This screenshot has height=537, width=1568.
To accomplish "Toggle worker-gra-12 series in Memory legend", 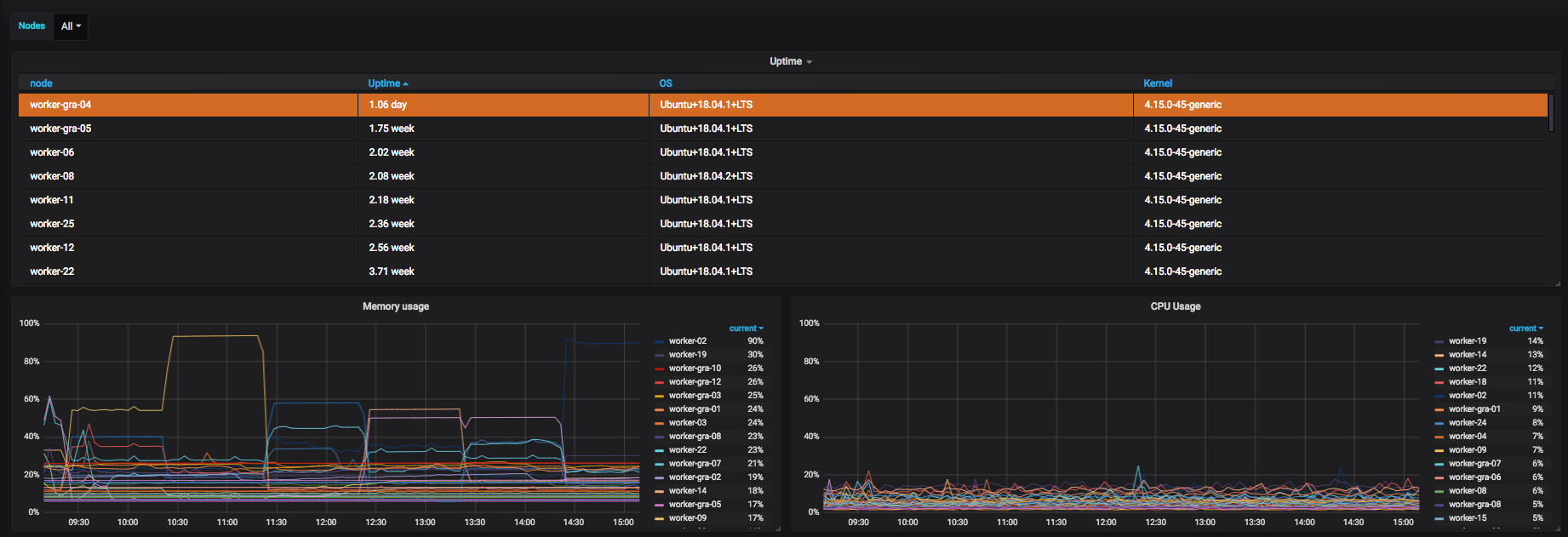I will 695,382.
